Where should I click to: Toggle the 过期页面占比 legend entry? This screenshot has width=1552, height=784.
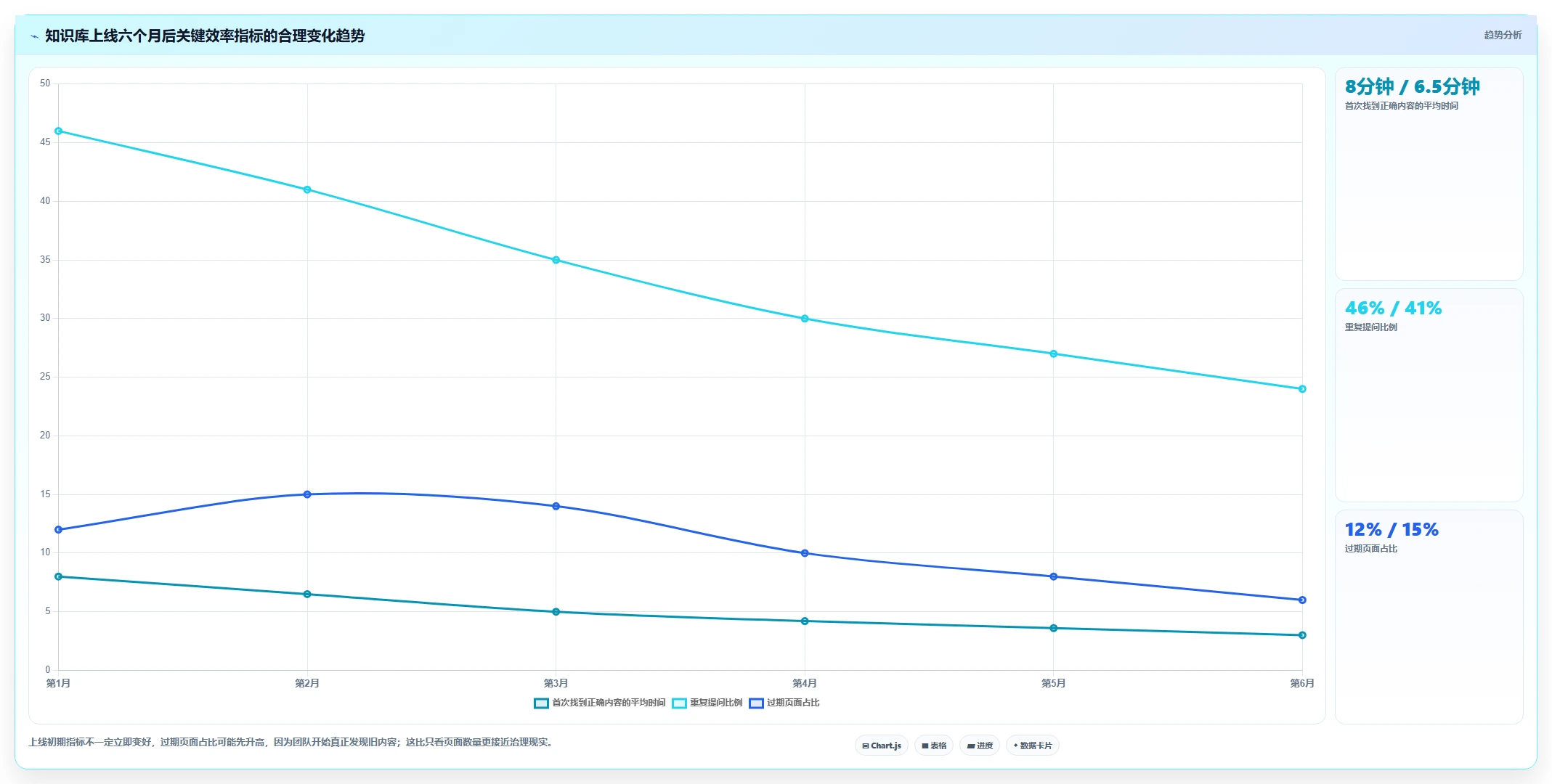point(784,703)
